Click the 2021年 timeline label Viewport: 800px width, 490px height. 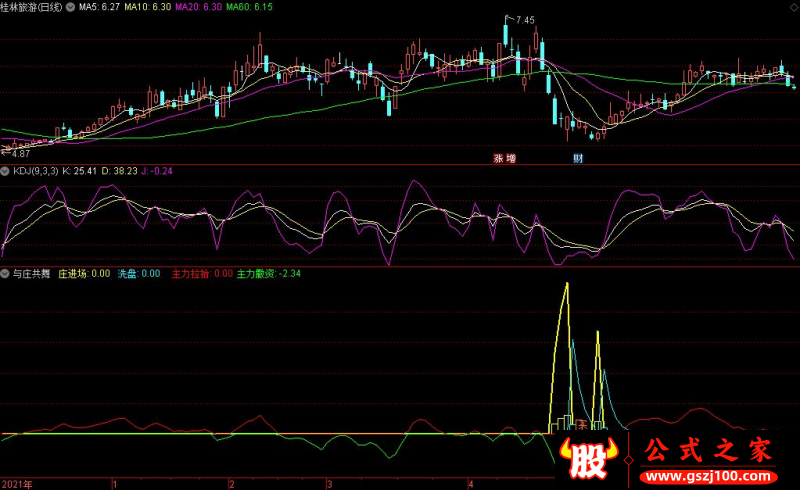point(17,484)
